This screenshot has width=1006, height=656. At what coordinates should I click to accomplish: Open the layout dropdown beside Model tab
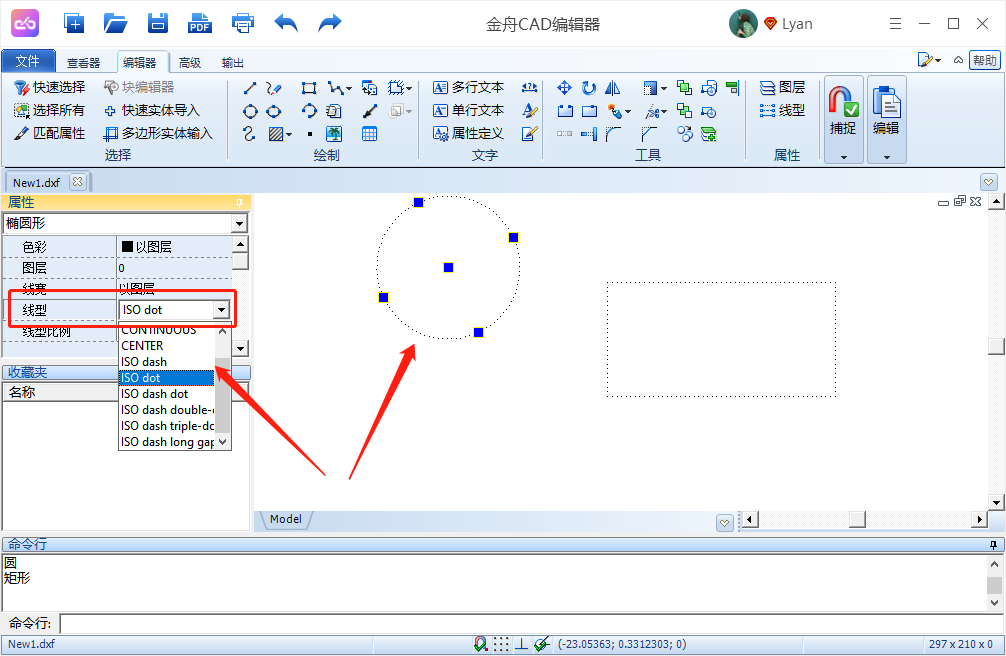coord(724,522)
